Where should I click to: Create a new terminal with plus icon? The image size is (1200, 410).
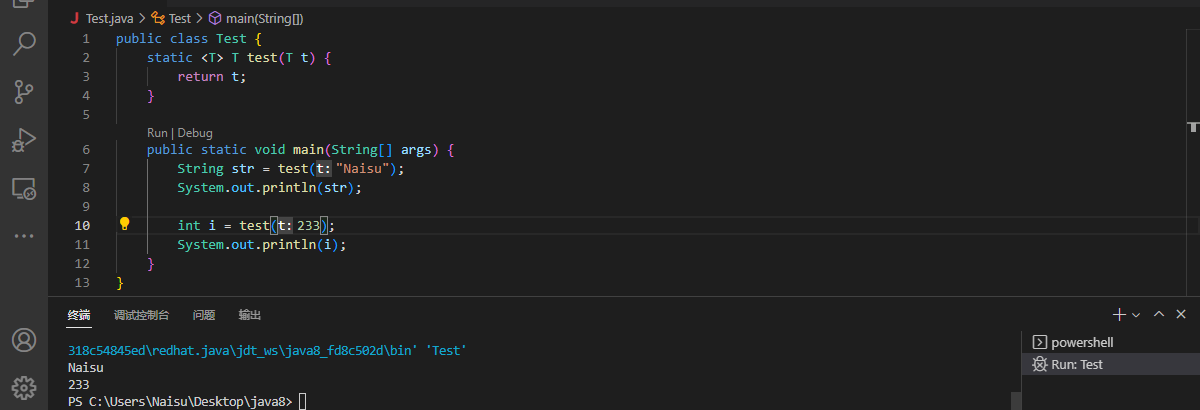point(1120,314)
